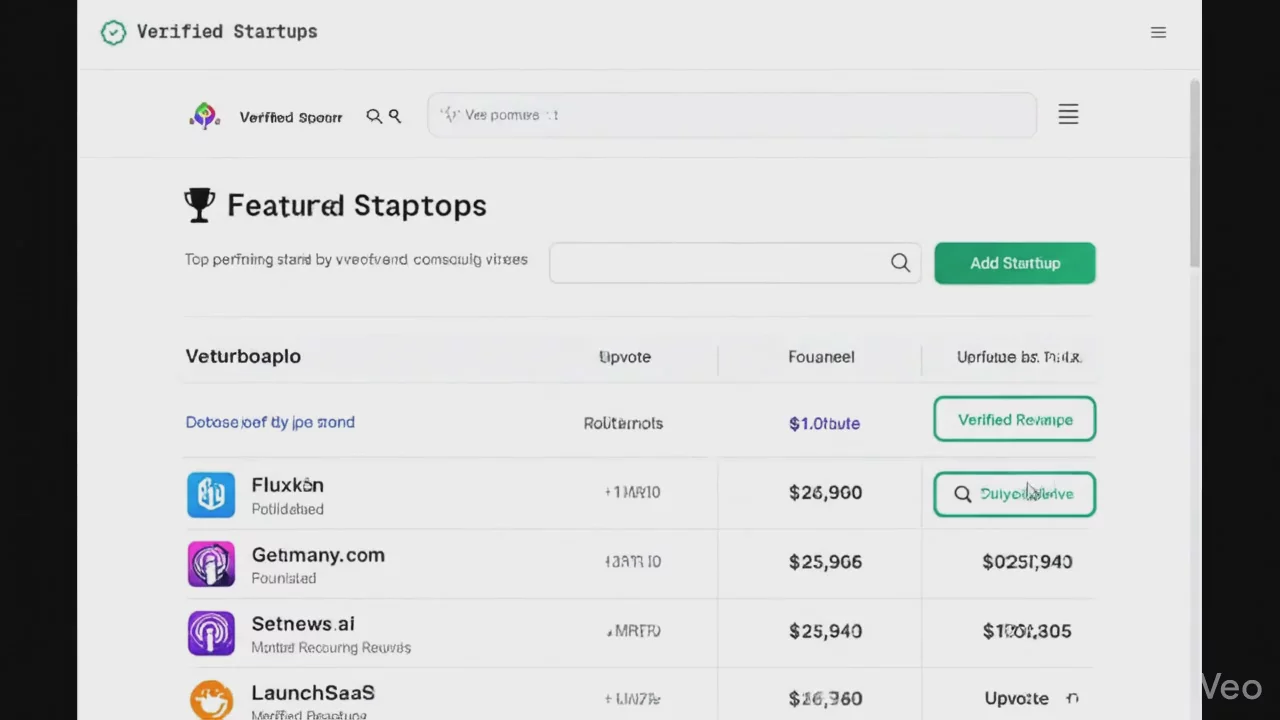Focus the top search input field

tap(732, 115)
